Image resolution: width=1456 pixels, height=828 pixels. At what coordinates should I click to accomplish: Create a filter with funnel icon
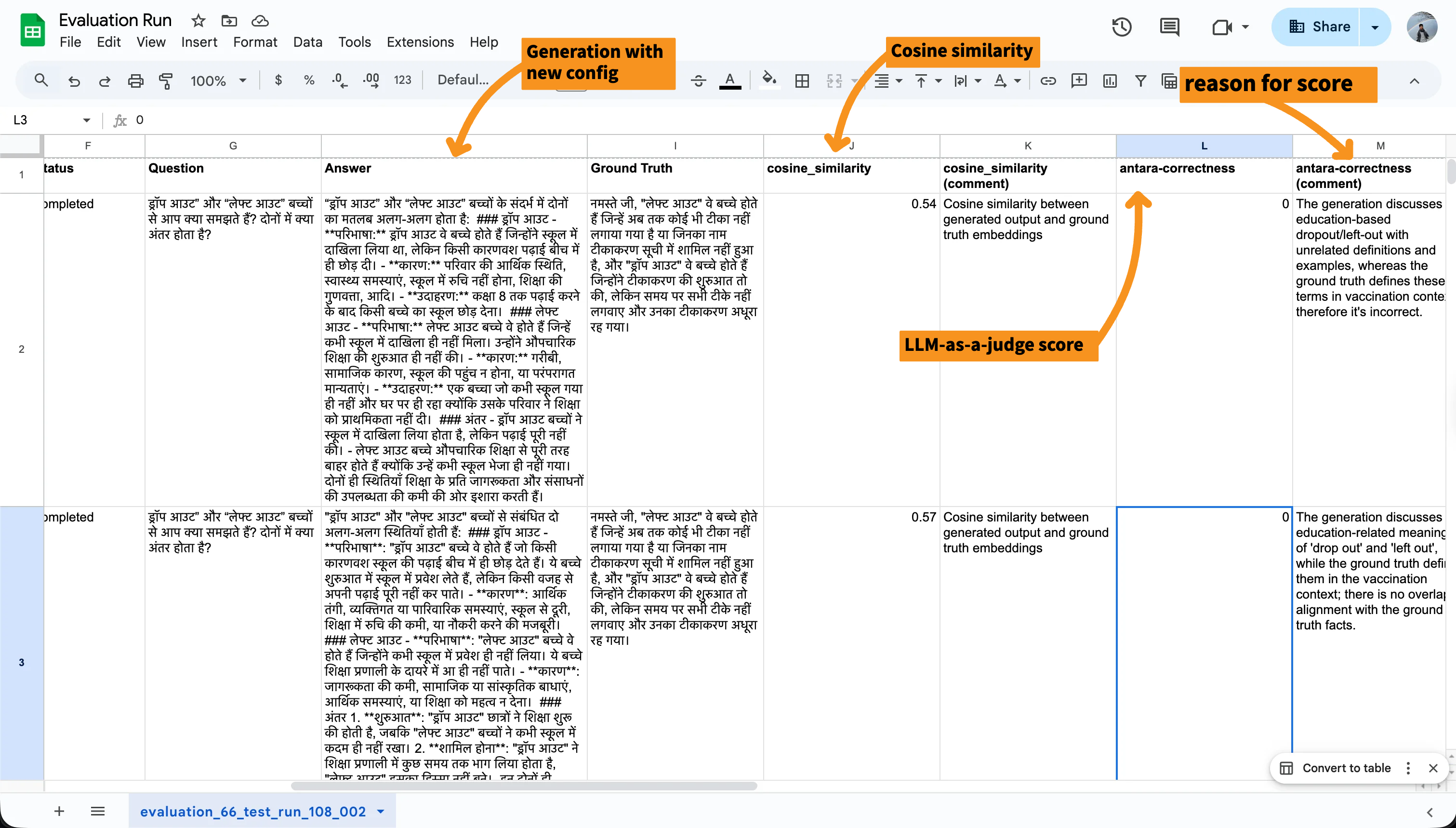click(x=1140, y=81)
